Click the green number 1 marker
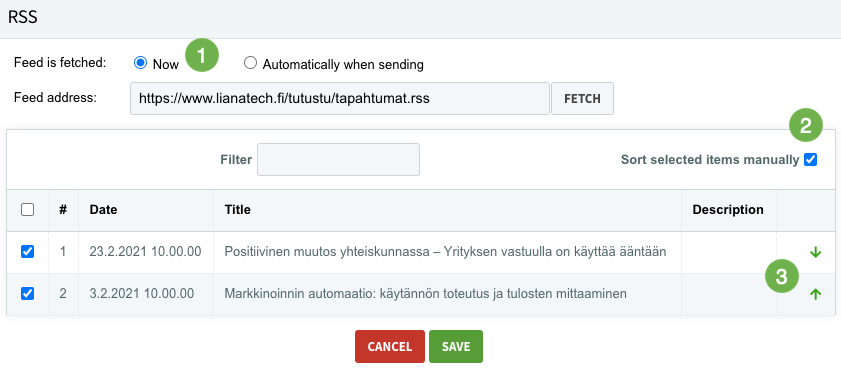This screenshot has height=373, width=841. point(202,55)
